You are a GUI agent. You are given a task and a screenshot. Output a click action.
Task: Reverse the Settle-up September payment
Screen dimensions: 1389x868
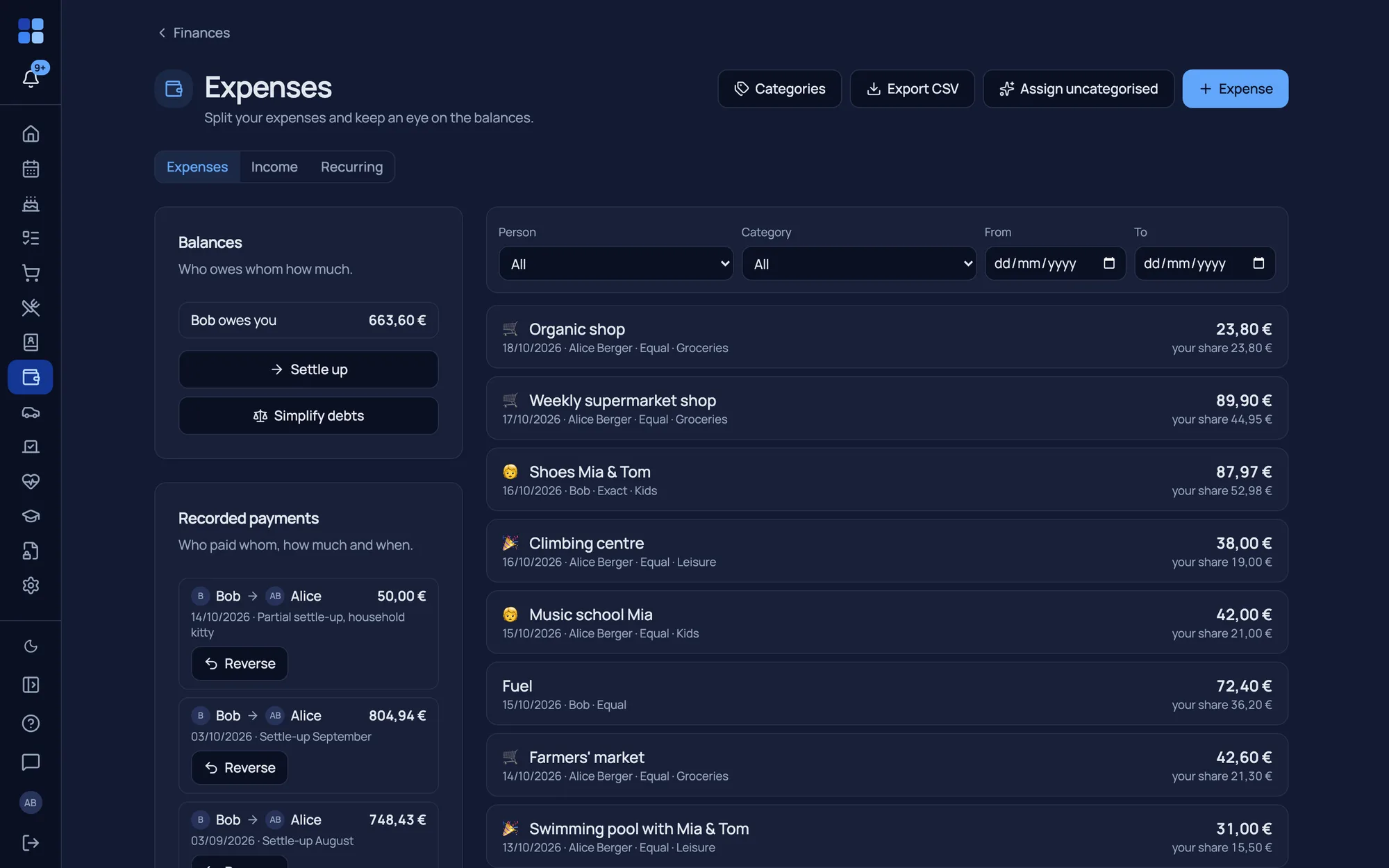pos(240,768)
